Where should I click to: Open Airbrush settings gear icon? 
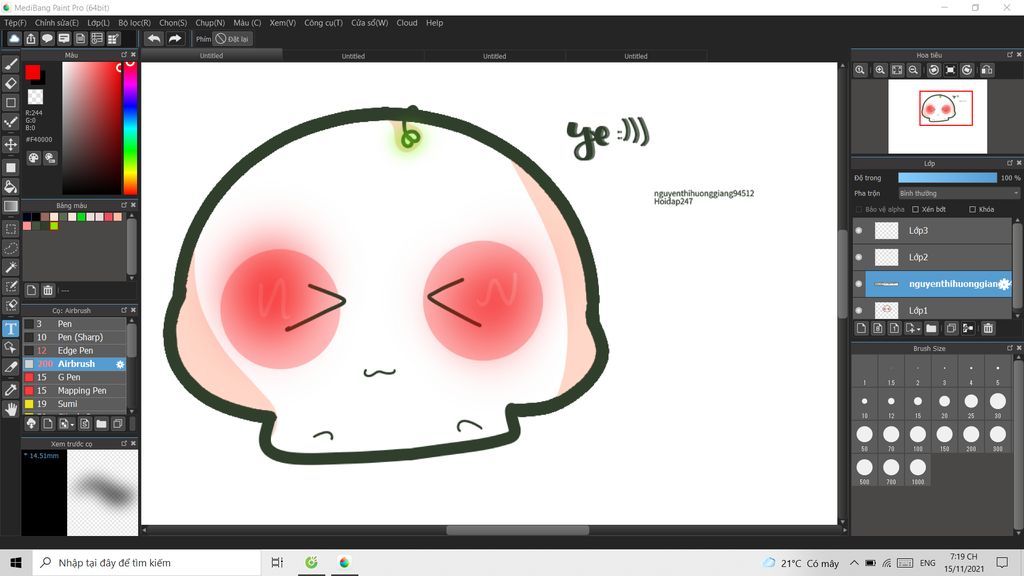(120, 364)
